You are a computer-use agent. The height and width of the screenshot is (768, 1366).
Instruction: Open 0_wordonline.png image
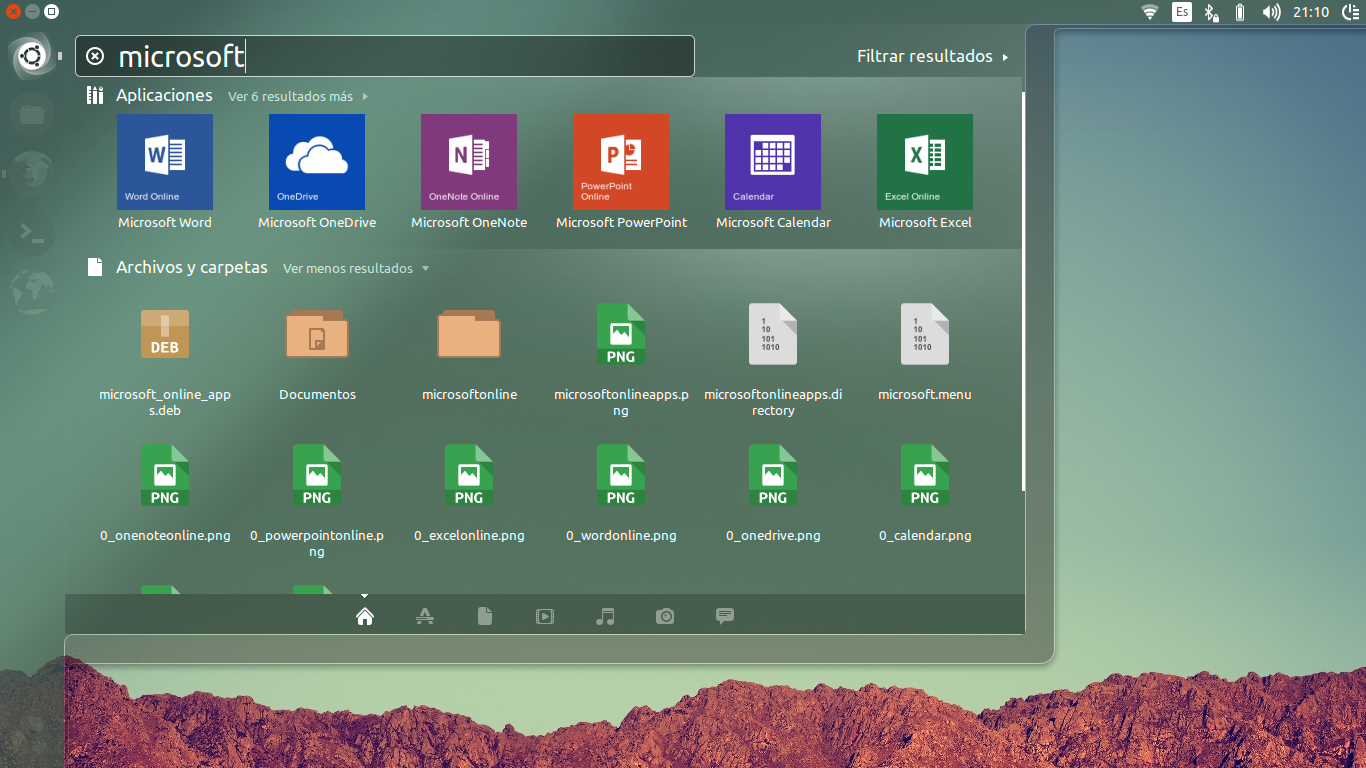click(621, 475)
